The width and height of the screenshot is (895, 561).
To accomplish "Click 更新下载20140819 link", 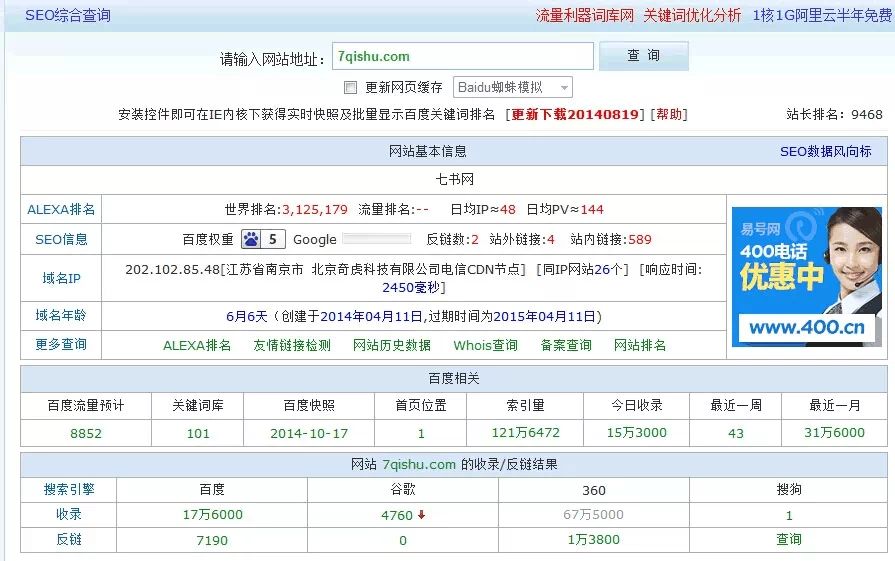I will coord(575,114).
